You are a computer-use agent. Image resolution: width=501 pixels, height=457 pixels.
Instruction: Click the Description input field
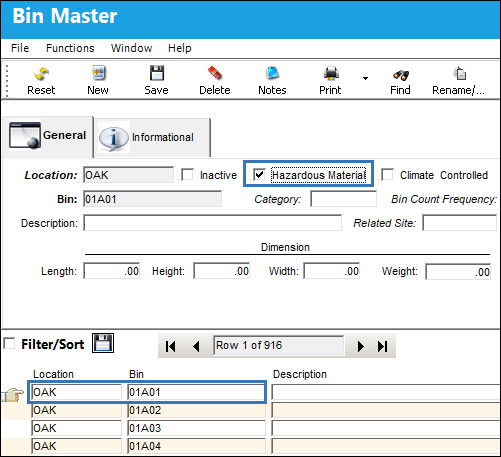click(212, 223)
